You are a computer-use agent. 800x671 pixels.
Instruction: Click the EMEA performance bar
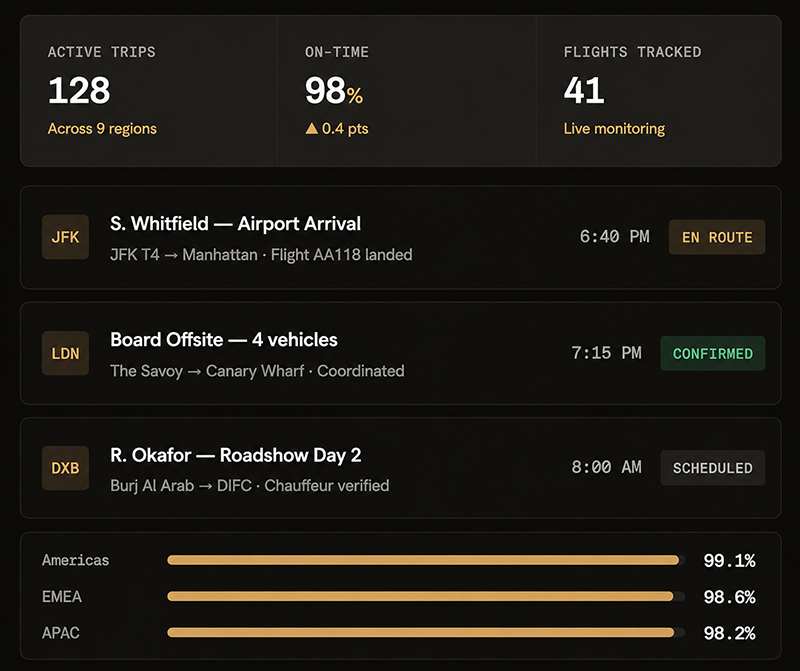pyautogui.click(x=426, y=597)
